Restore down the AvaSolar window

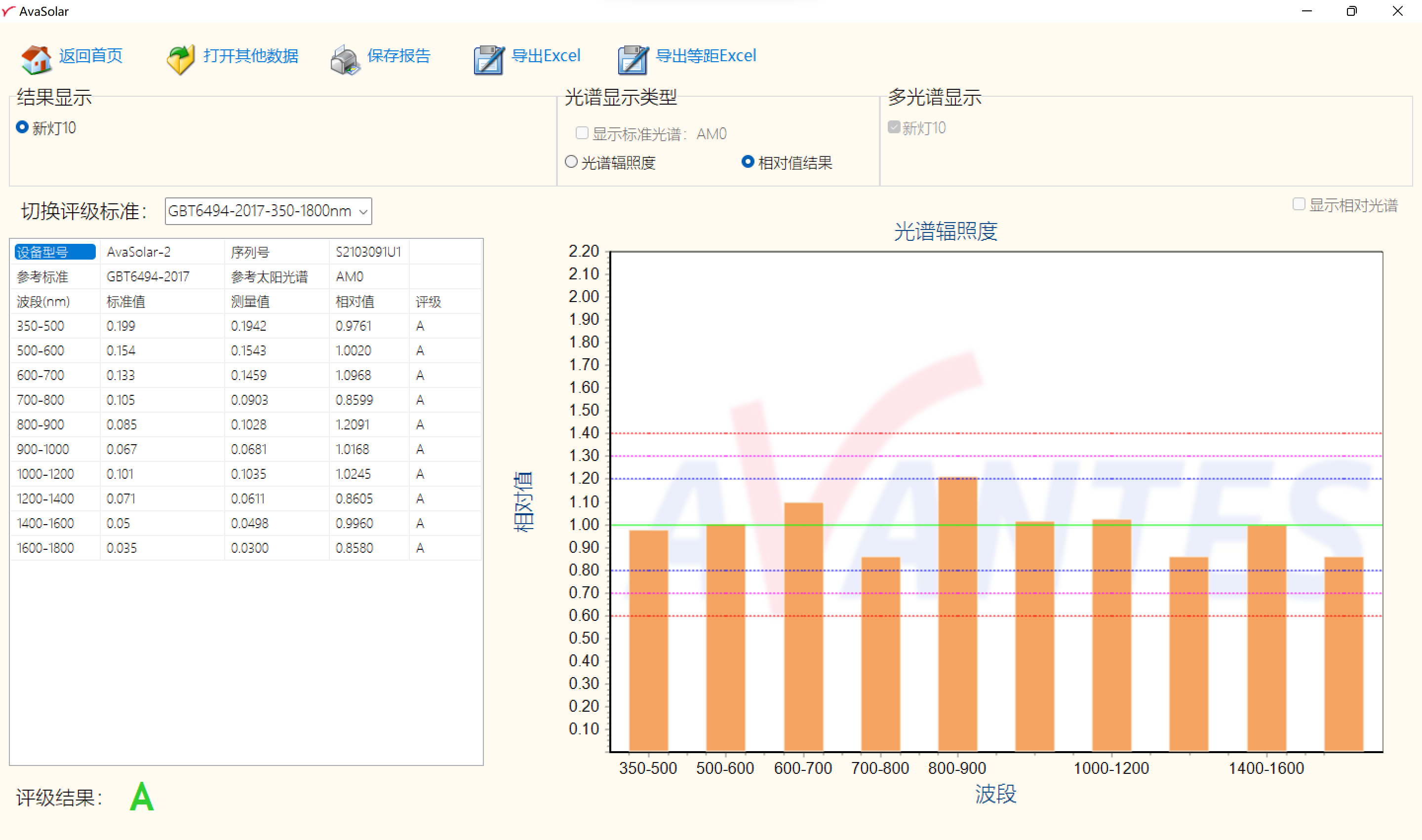(x=1352, y=11)
